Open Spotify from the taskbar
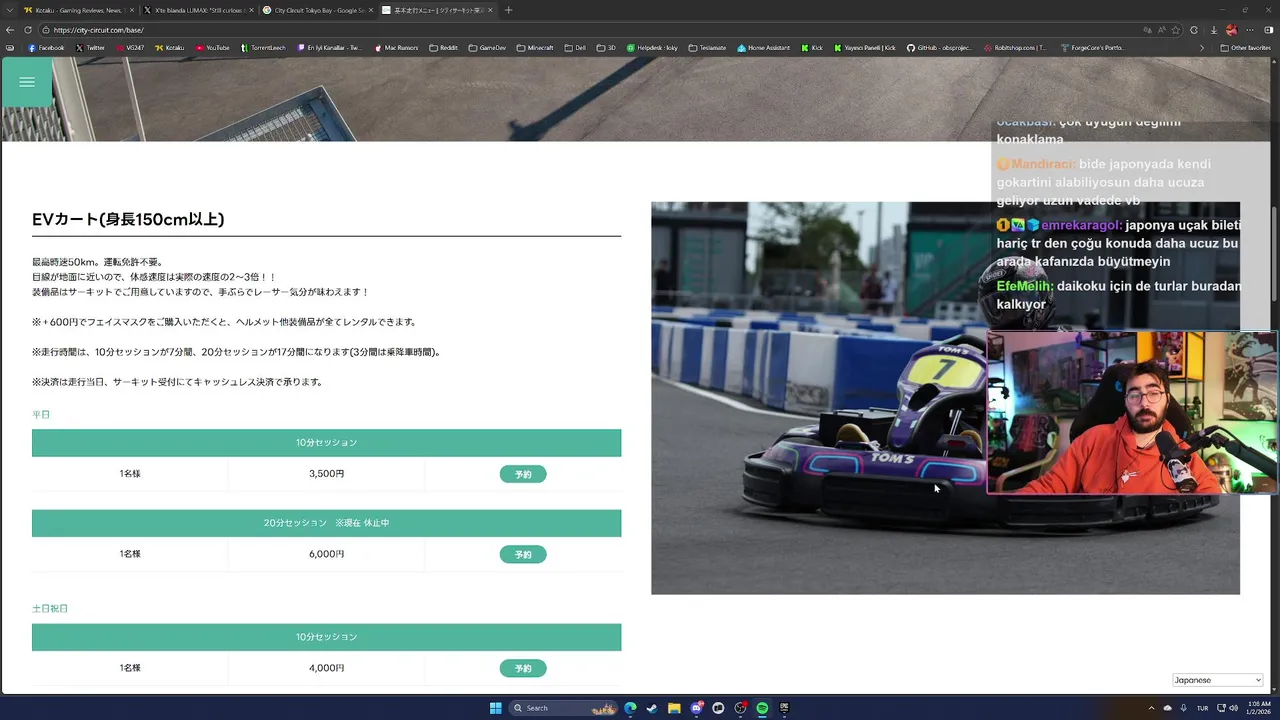1280x720 pixels. [762, 708]
